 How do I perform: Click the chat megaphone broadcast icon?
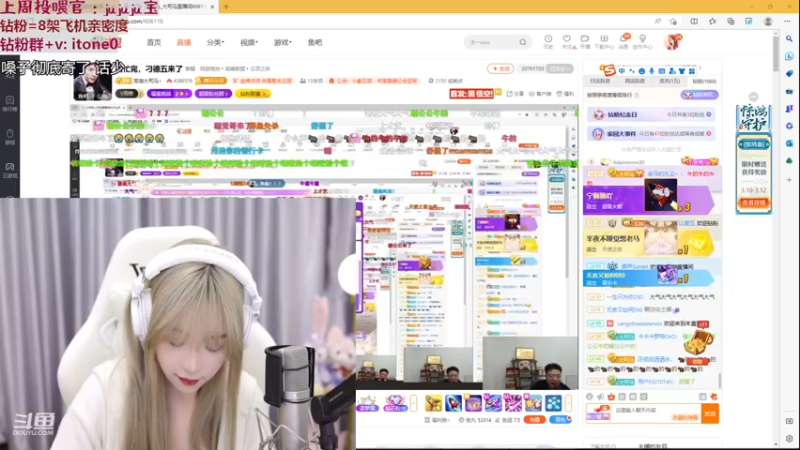coord(601,396)
